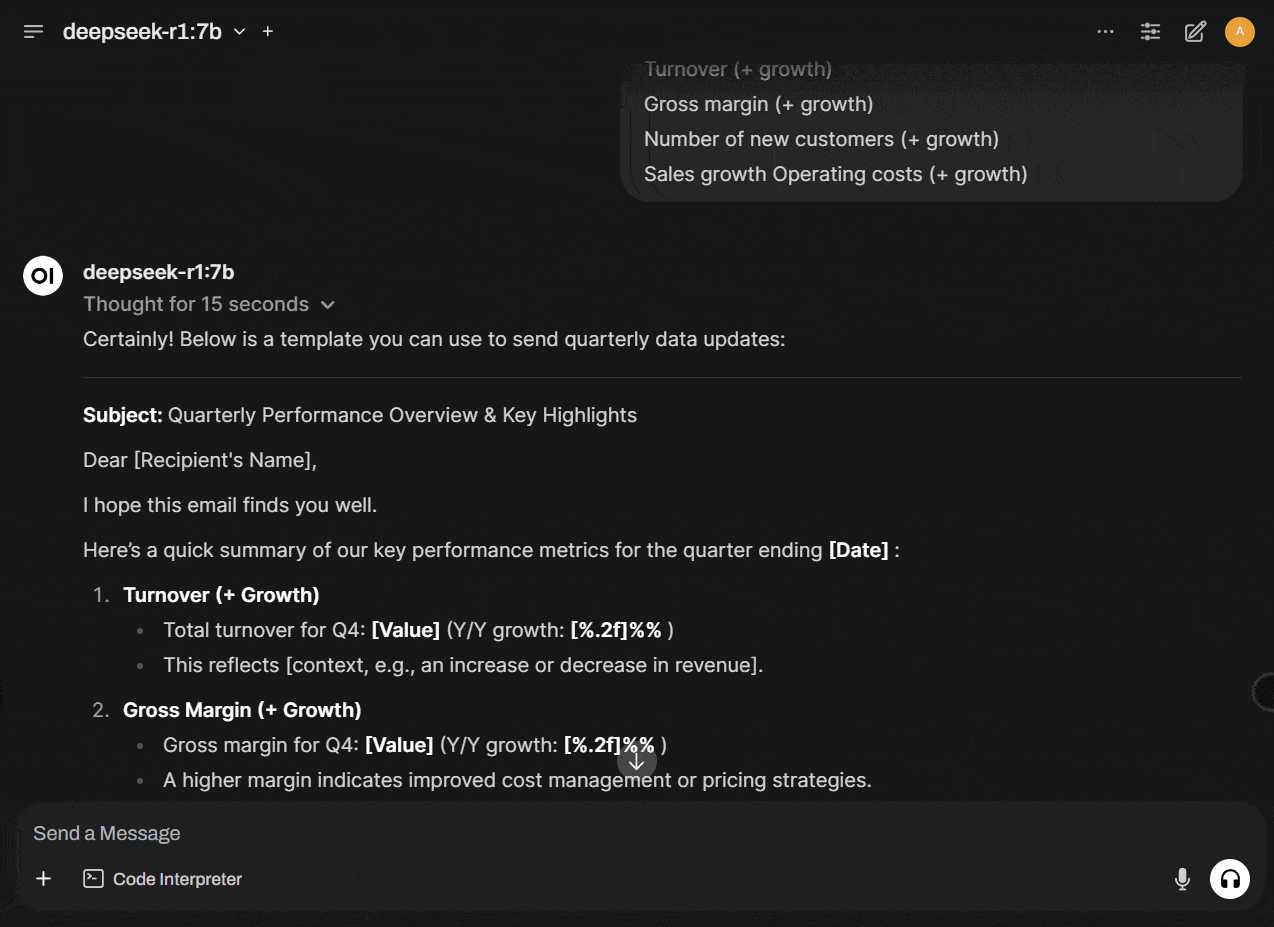Expand the 'Thought for 15 seconds' section
The image size is (1274, 927).
pos(209,304)
